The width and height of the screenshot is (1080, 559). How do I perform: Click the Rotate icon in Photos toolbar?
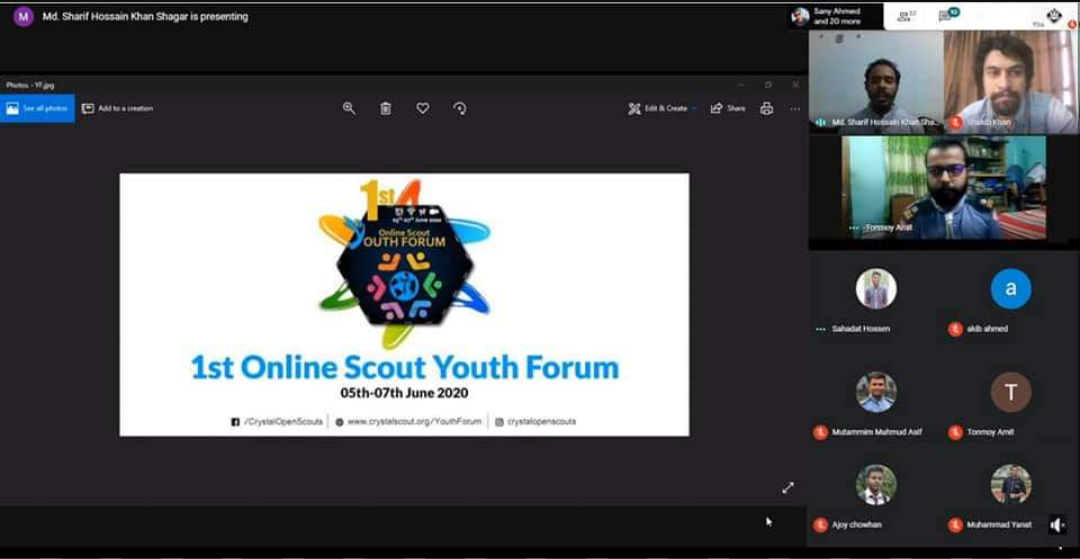[459, 108]
